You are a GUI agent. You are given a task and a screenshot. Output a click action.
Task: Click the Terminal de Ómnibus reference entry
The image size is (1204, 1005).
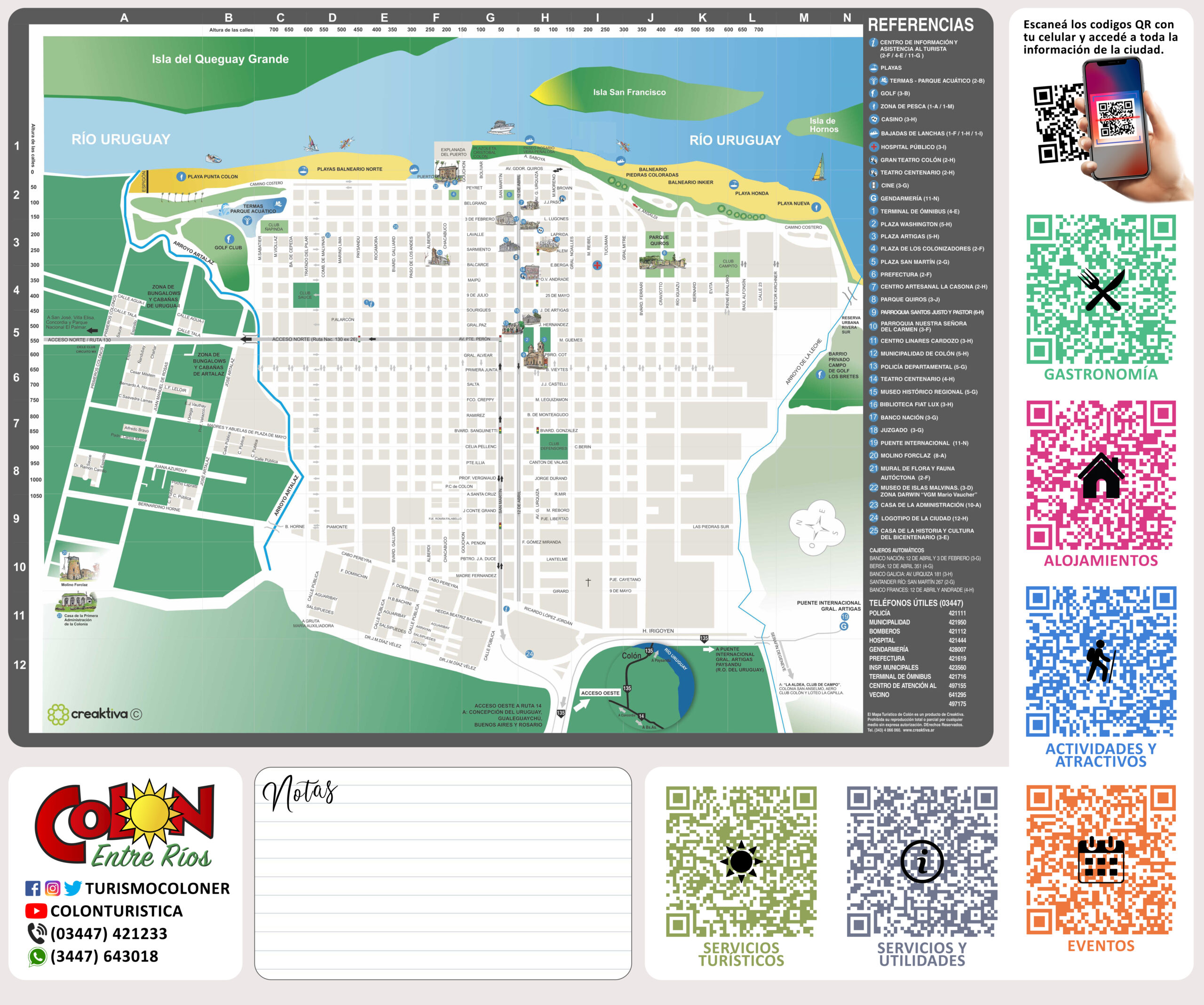[x=919, y=211]
